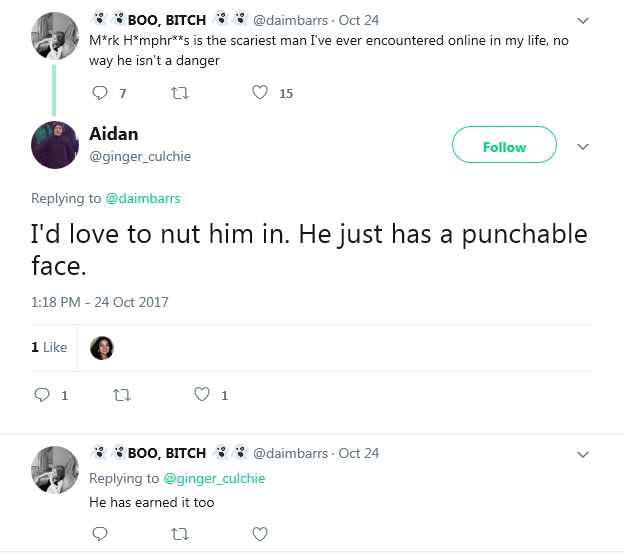This screenshot has height=553, width=624.
Task: Open the '1:18 PM - 24 Oct 2017' timestamp
Action: 100,302
